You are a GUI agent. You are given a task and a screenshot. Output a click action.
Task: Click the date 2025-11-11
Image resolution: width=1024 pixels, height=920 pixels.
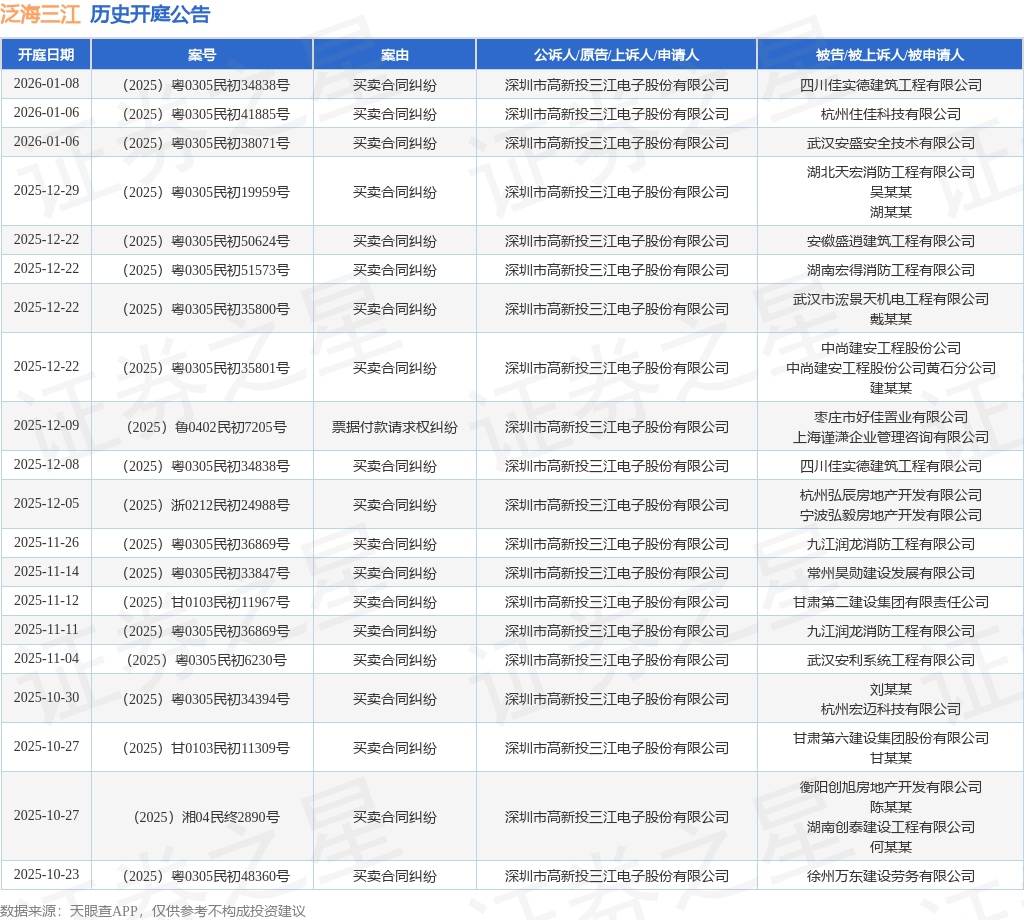pos(46,629)
